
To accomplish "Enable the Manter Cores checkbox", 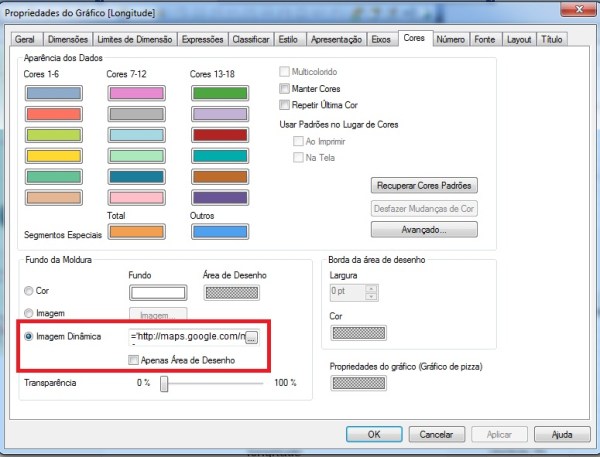I will click(x=285, y=88).
